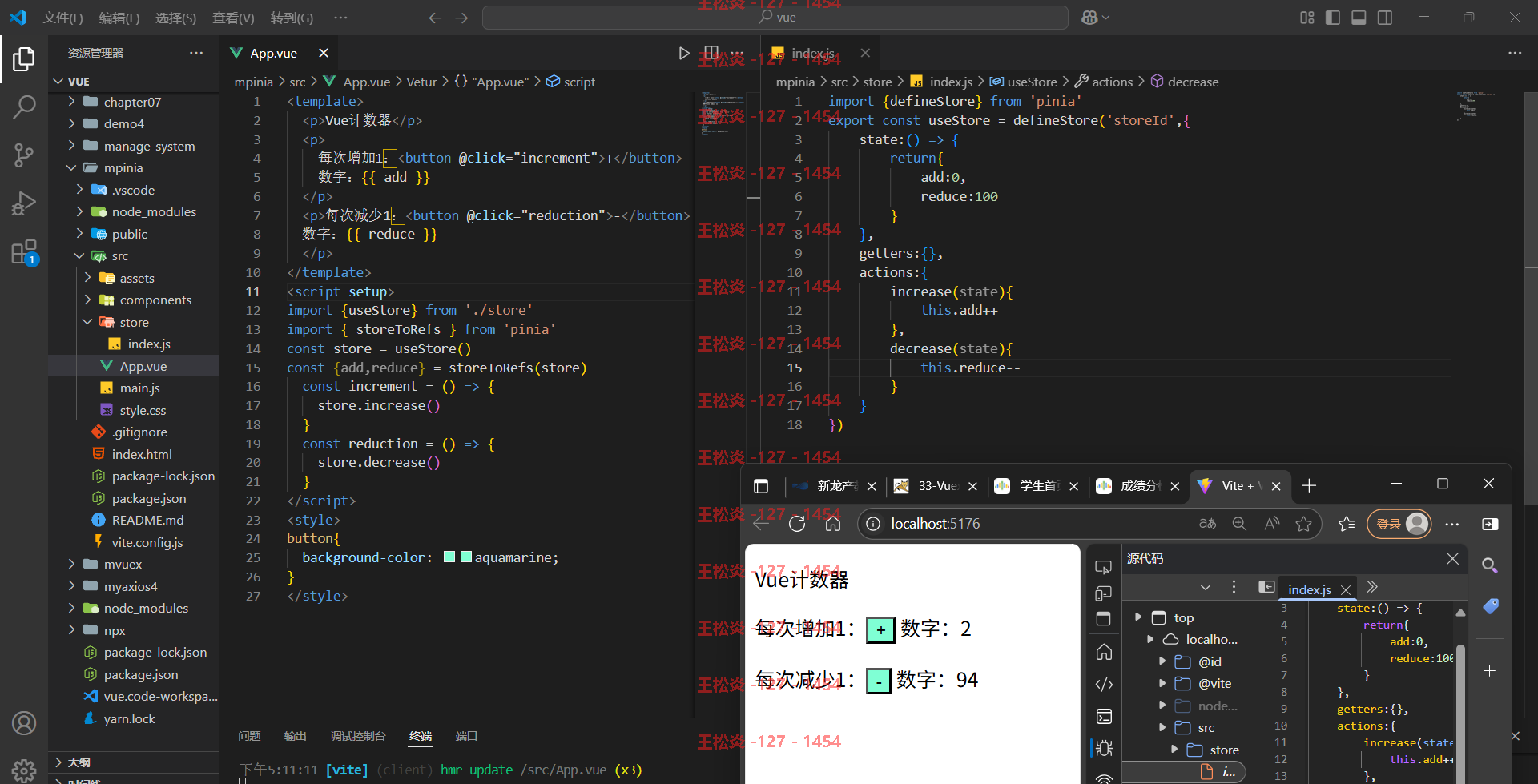Image resolution: width=1538 pixels, height=784 pixels.
Task: Toggle the browser sidebar panel
Action: tap(1490, 524)
